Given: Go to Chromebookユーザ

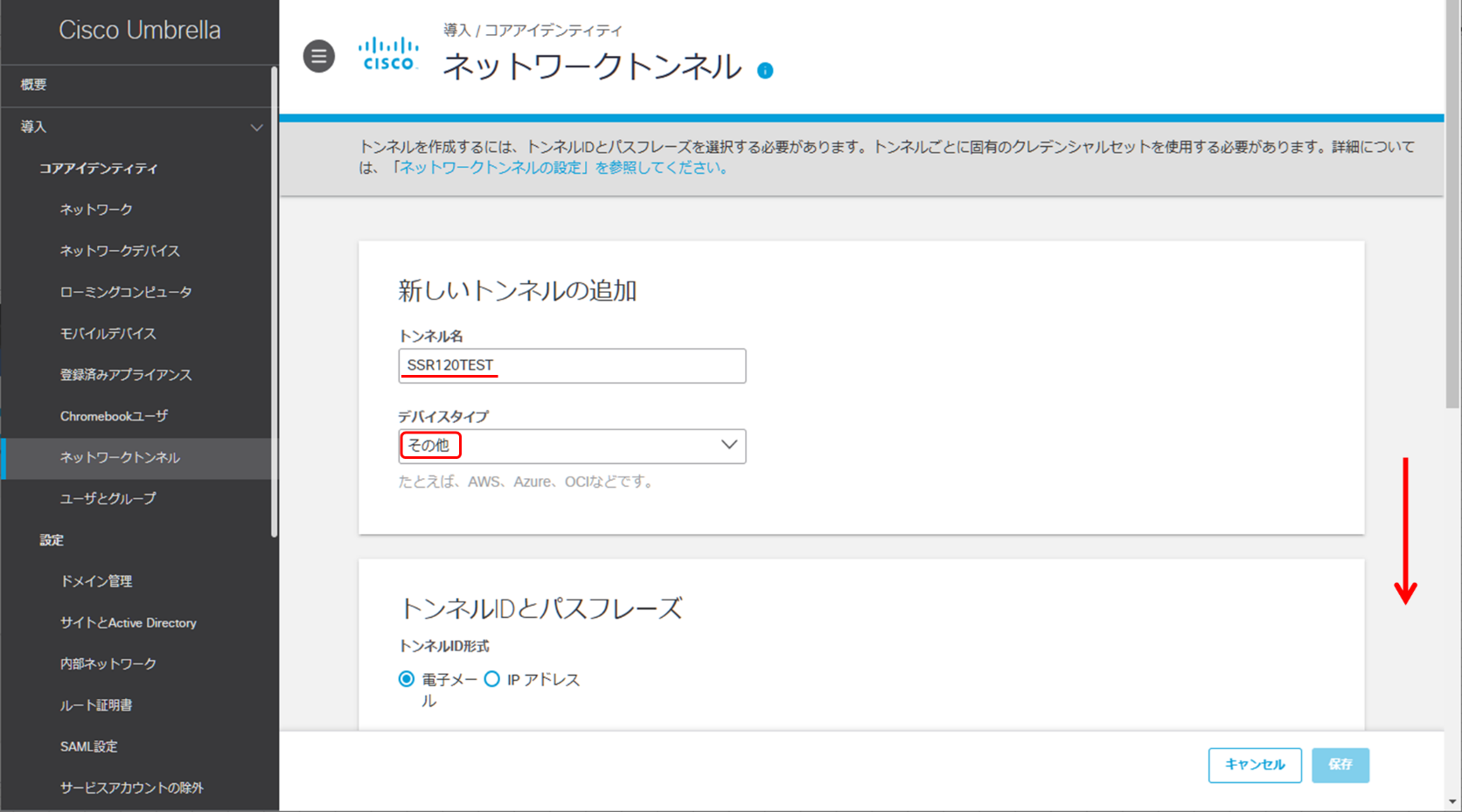Looking at the screenshot, I should [114, 416].
